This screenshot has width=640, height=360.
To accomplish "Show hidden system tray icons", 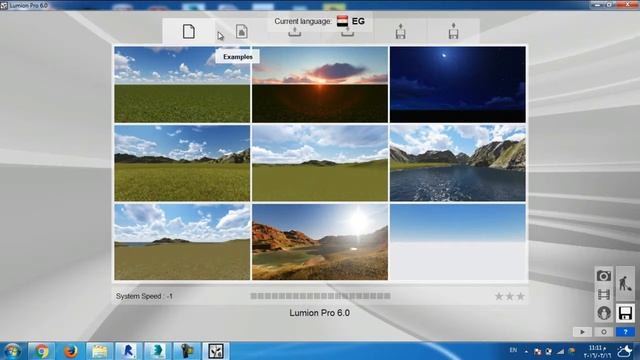I will (x=526, y=351).
